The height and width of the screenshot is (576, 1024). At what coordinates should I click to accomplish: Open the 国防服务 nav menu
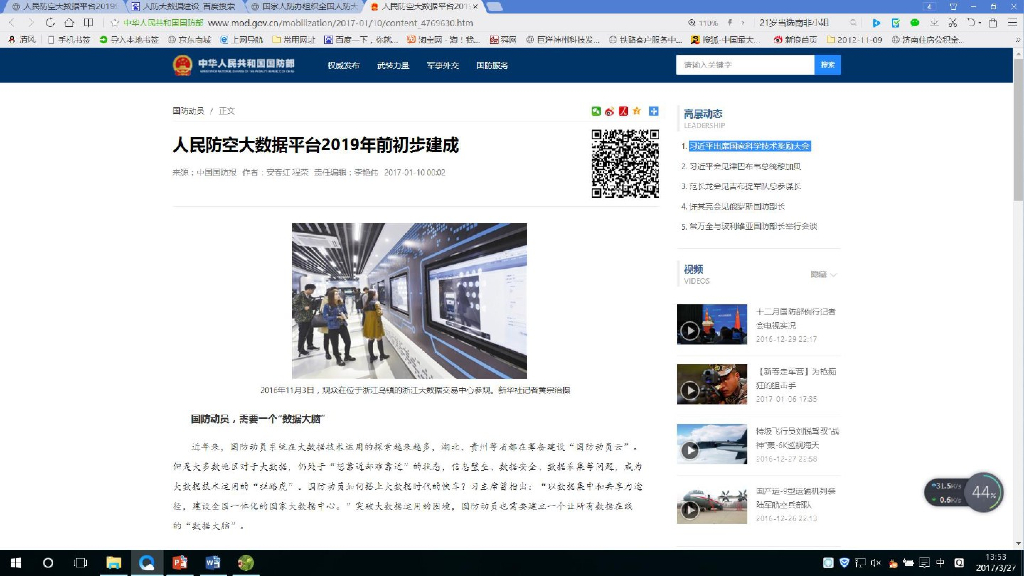pos(492,65)
